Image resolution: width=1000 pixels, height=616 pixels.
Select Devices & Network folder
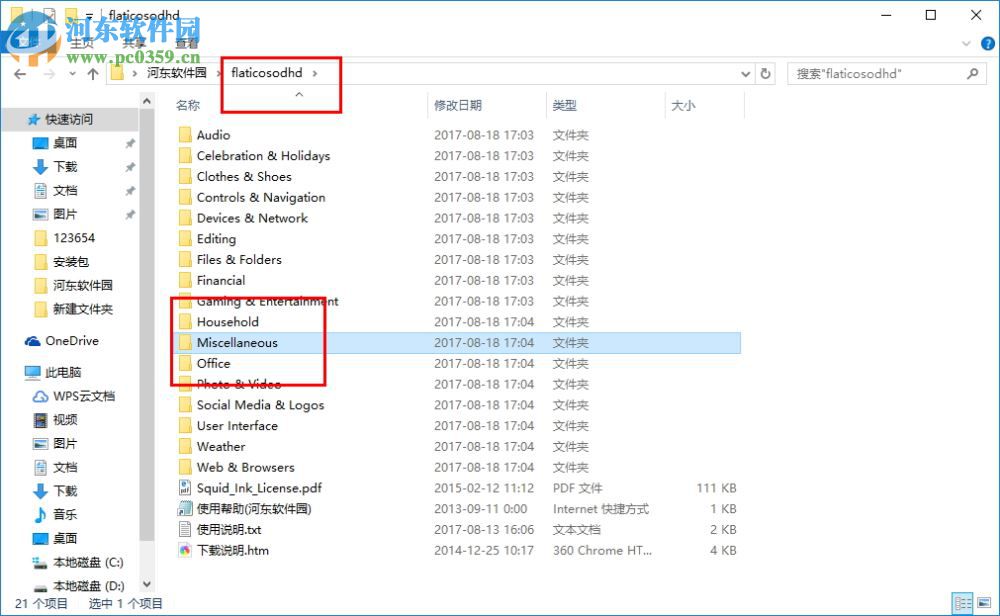point(252,218)
